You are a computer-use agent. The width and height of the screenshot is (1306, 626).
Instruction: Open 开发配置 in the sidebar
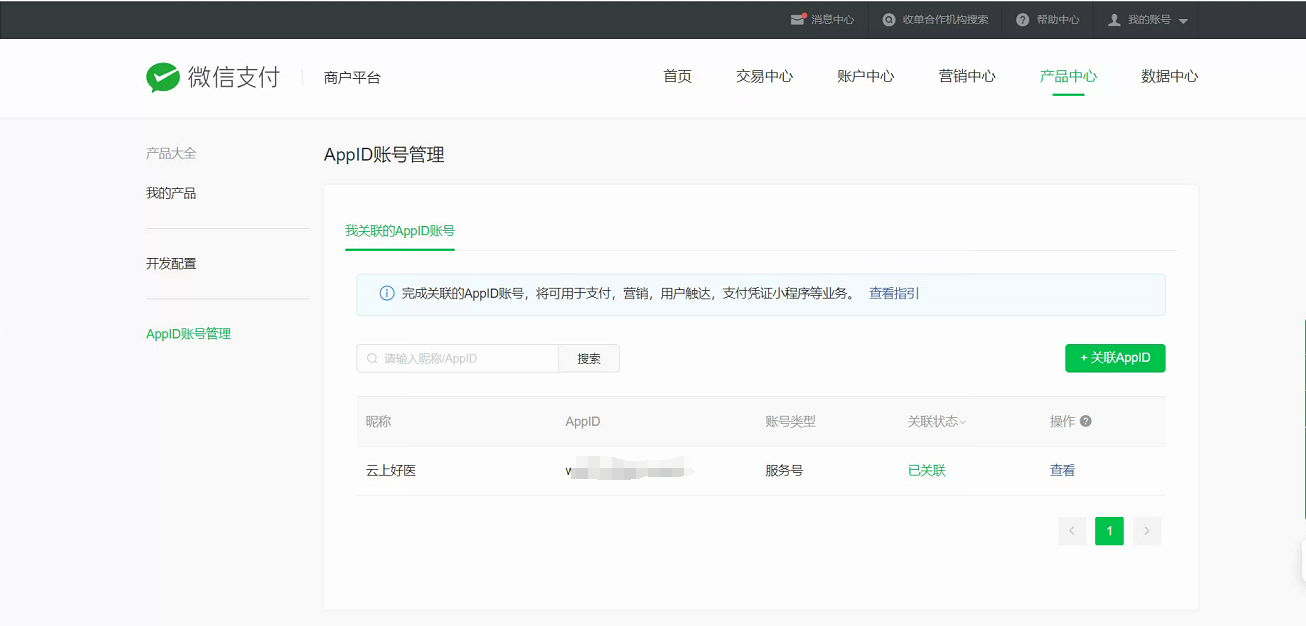tap(171, 263)
